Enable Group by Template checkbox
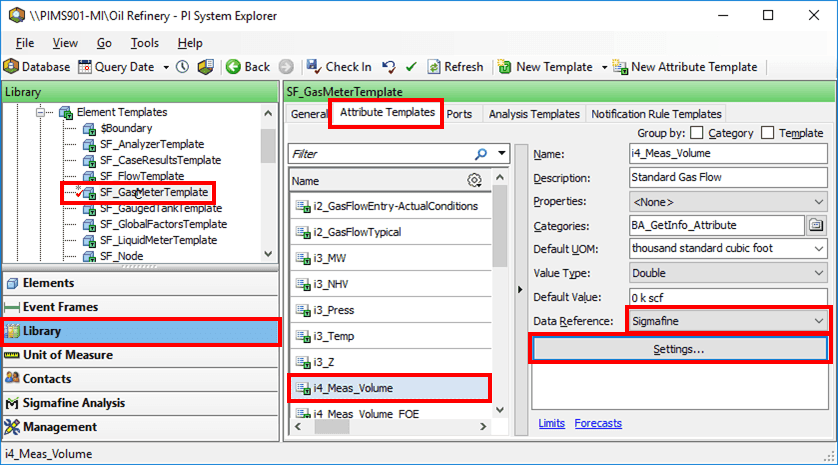The image size is (838, 465). click(x=767, y=132)
